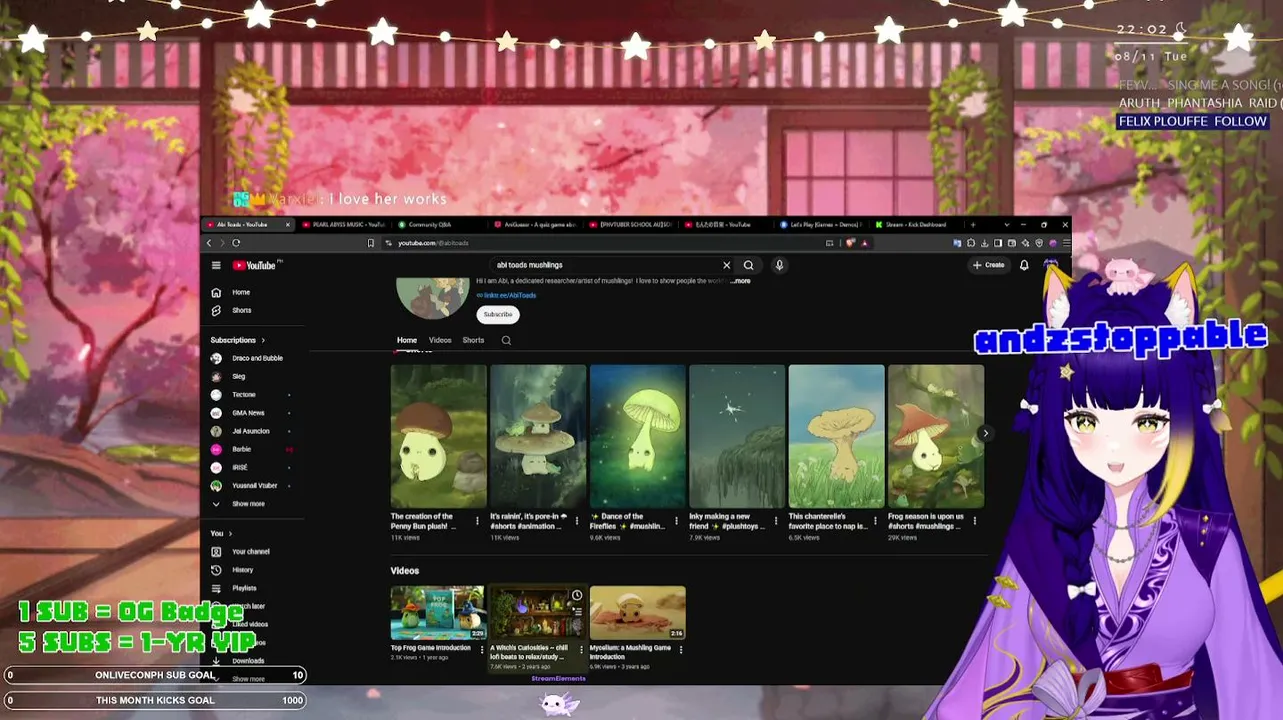
Task: Play the Top Frog Game Introduction video
Action: [437, 612]
